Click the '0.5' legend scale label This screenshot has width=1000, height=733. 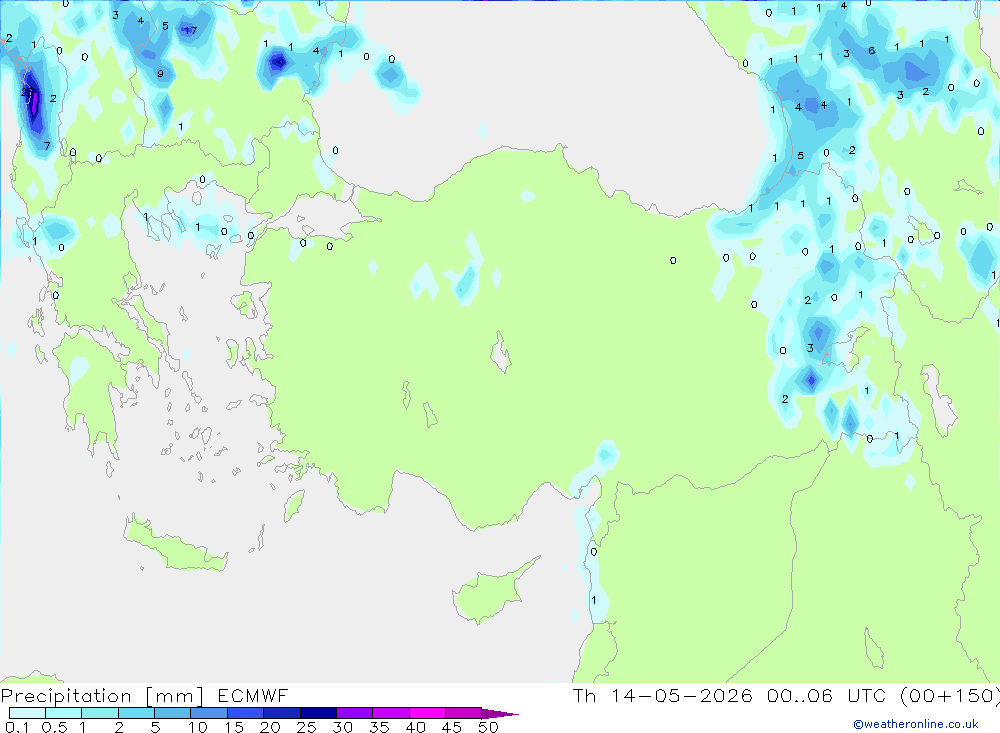54,727
